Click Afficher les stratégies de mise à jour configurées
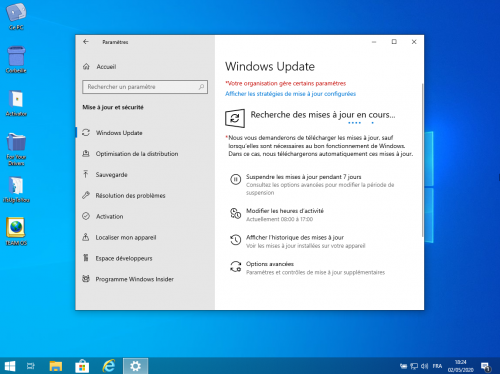 point(290,94)
